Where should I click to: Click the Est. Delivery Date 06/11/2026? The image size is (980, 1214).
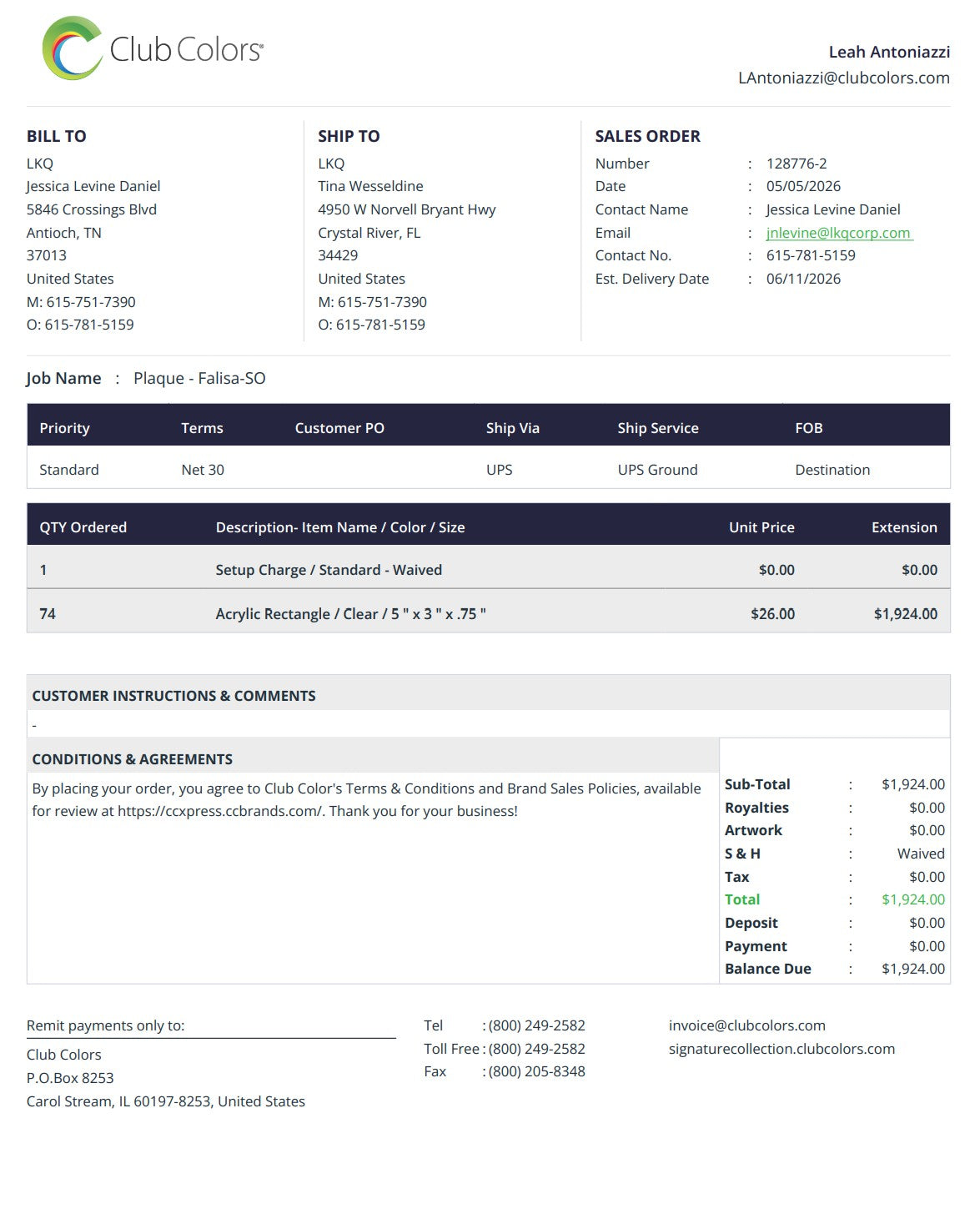pyautogui.click(x=803, y=279)
